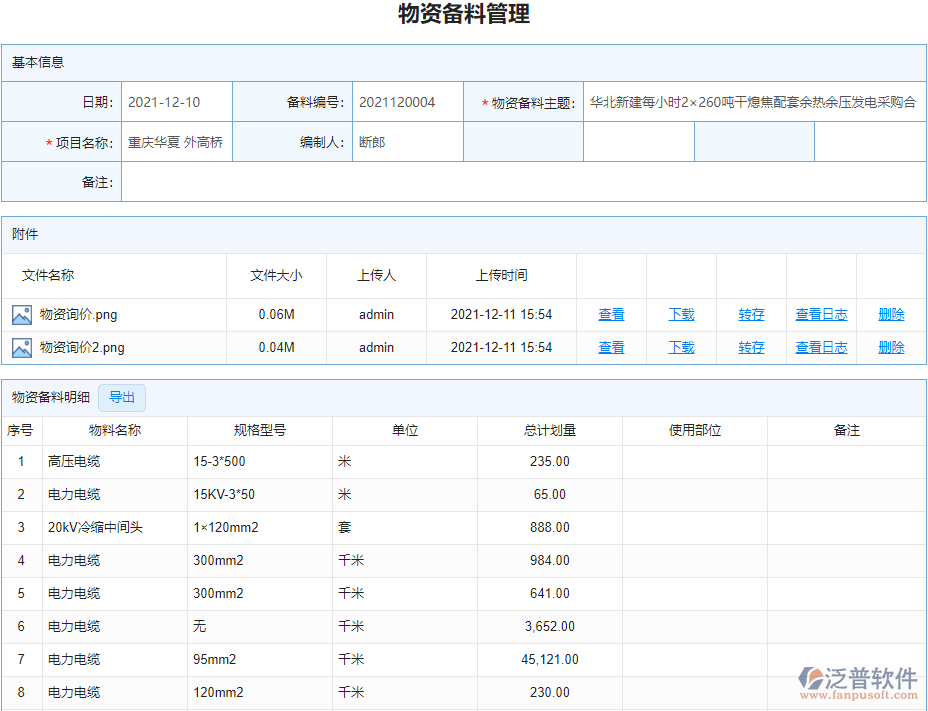The height and width of the screenshot is (711, 928).
Task: Select row 1 高压电缆 in the detail table
Action: click(75, 461)
